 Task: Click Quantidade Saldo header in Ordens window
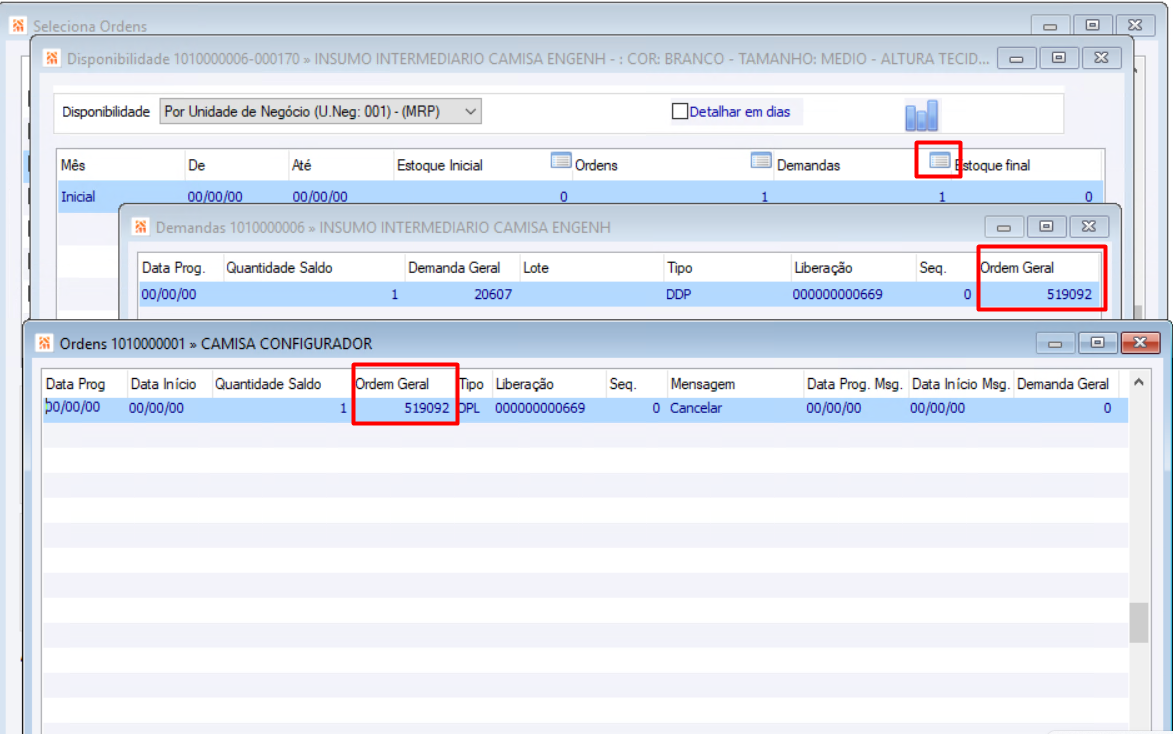[268, 384]
